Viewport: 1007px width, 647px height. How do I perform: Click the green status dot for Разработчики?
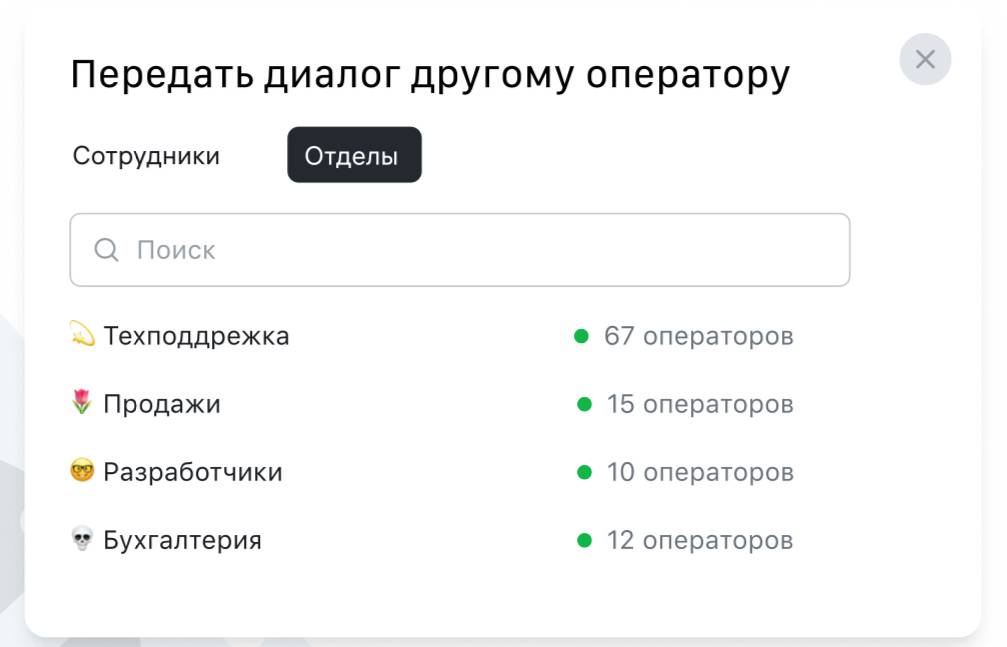585,472
